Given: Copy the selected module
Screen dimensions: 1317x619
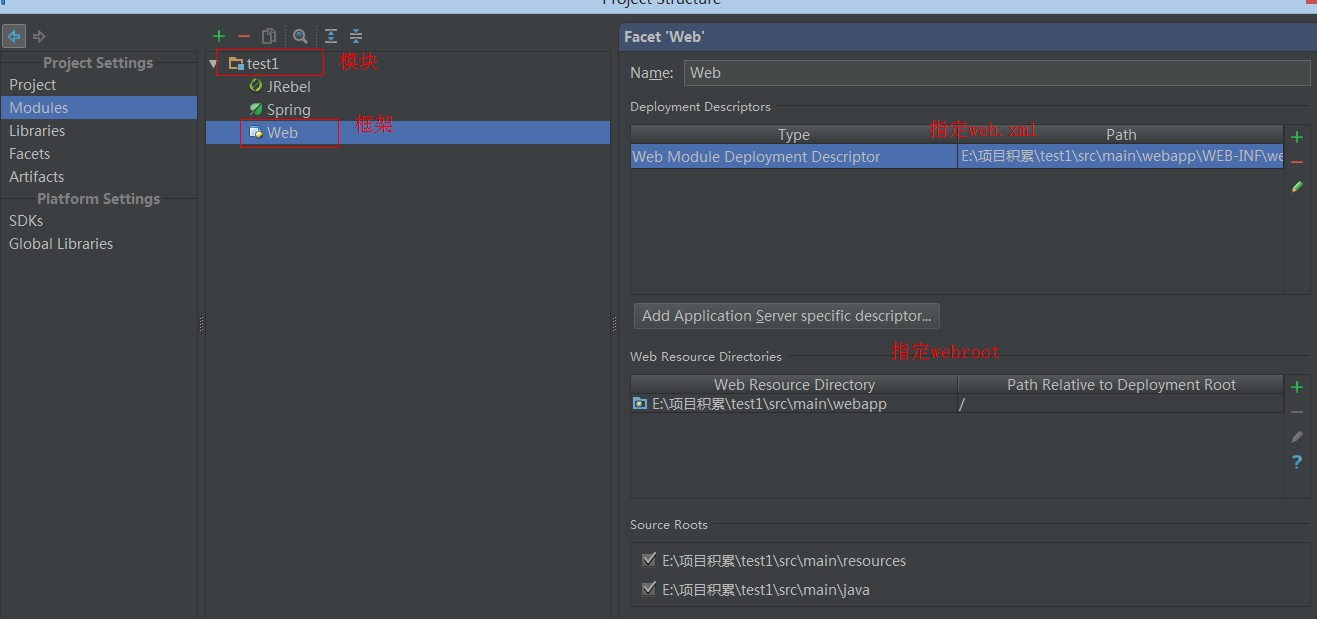Looking at the screenshot, I should [x=269, y=36].
